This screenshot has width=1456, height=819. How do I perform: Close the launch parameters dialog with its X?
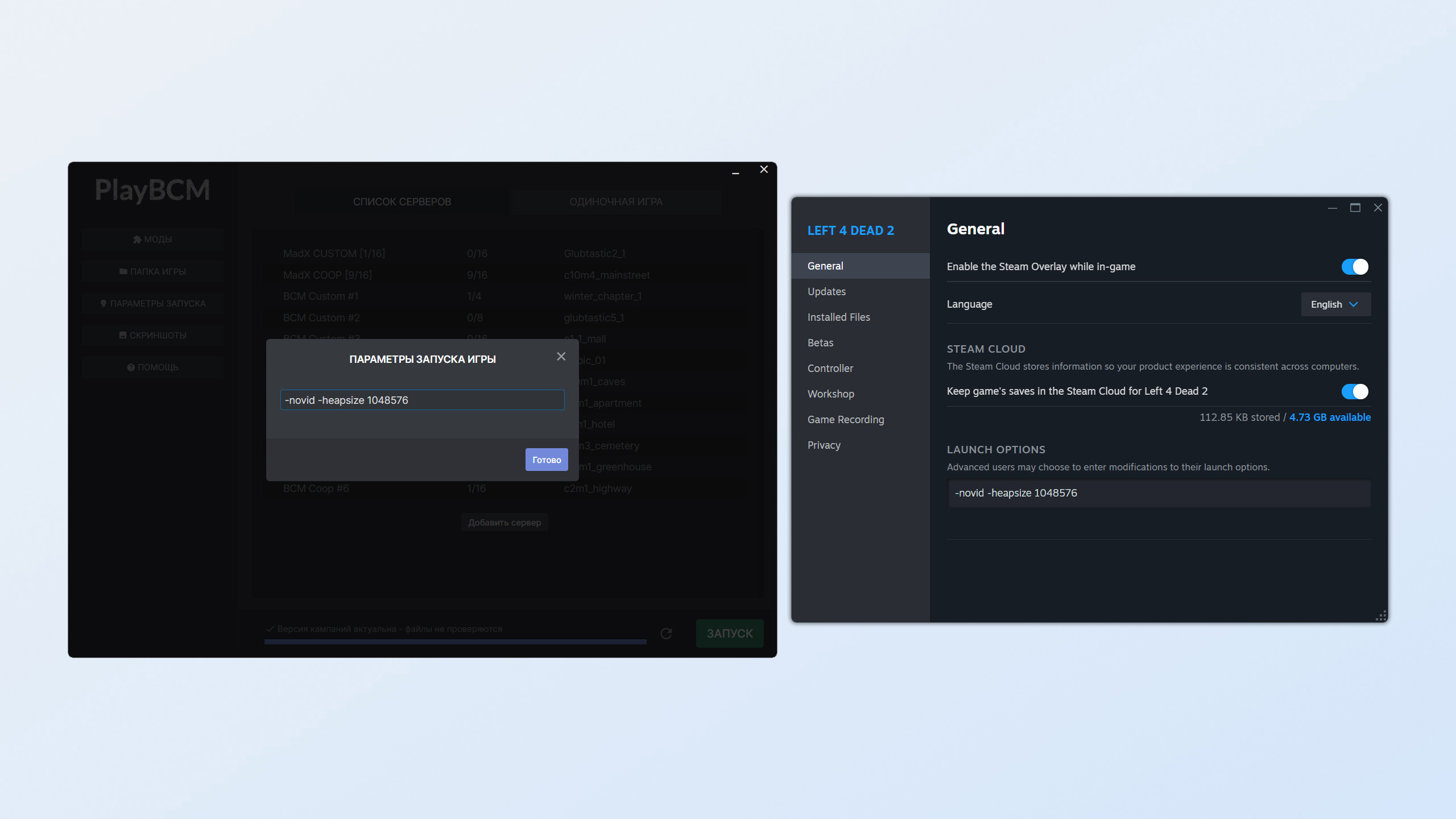tap(561, 357)
